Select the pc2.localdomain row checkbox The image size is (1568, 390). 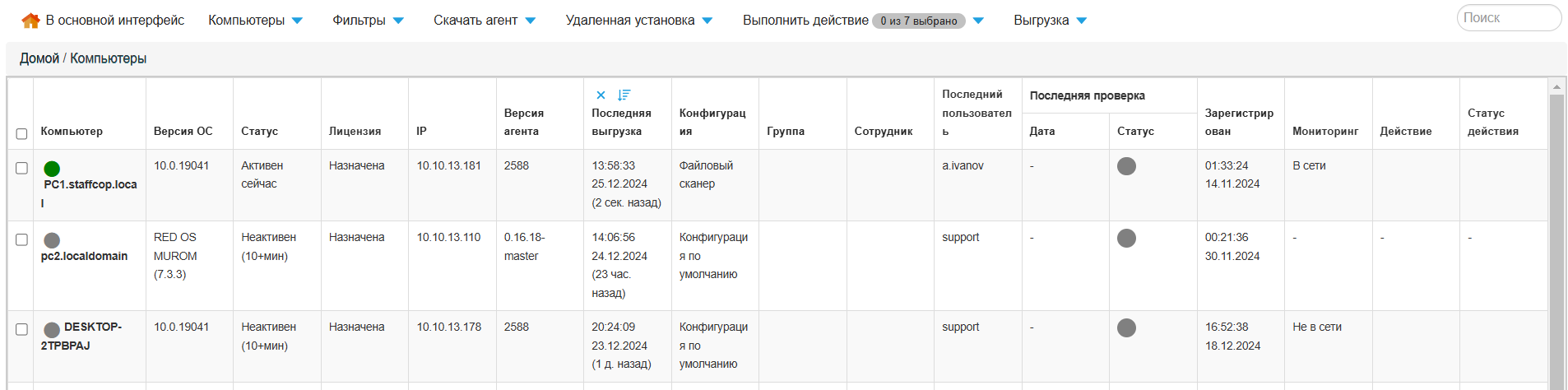coord(22,239)
